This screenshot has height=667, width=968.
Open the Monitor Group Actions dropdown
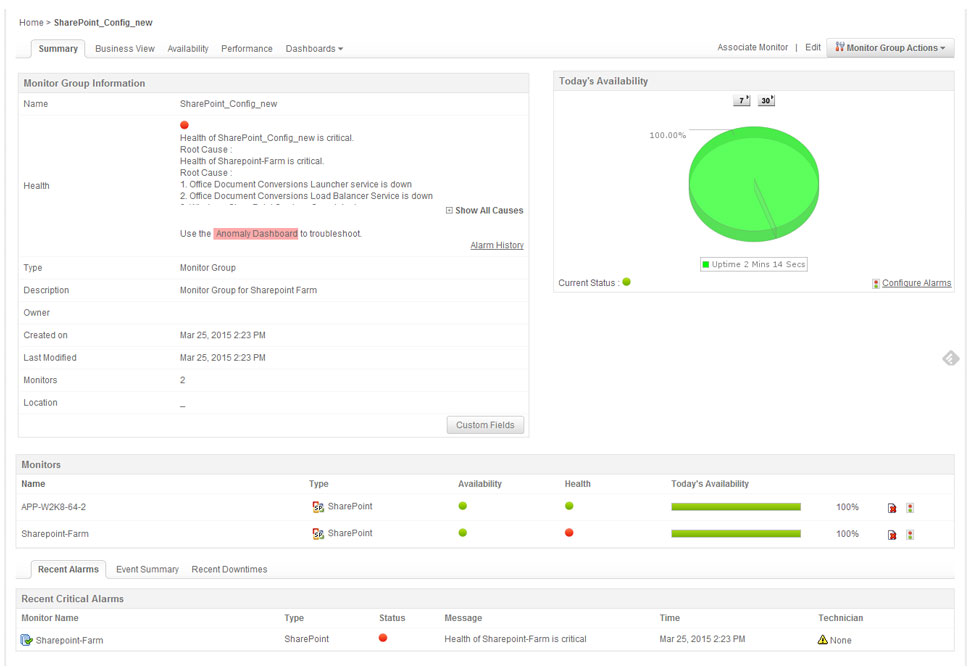click(889, 47)
